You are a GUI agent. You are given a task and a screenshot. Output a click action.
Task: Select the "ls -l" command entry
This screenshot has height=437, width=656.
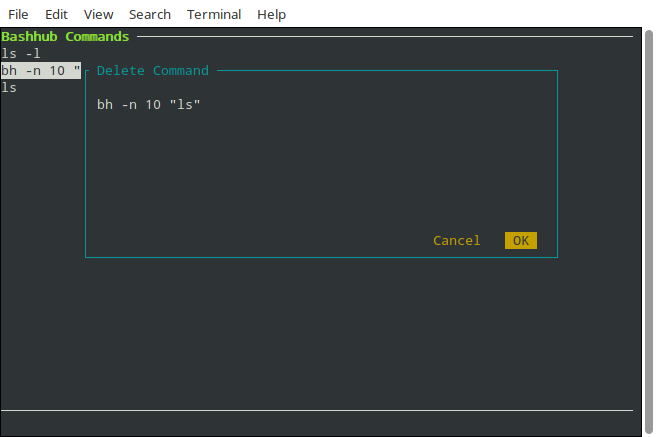[x=21, y=54]
